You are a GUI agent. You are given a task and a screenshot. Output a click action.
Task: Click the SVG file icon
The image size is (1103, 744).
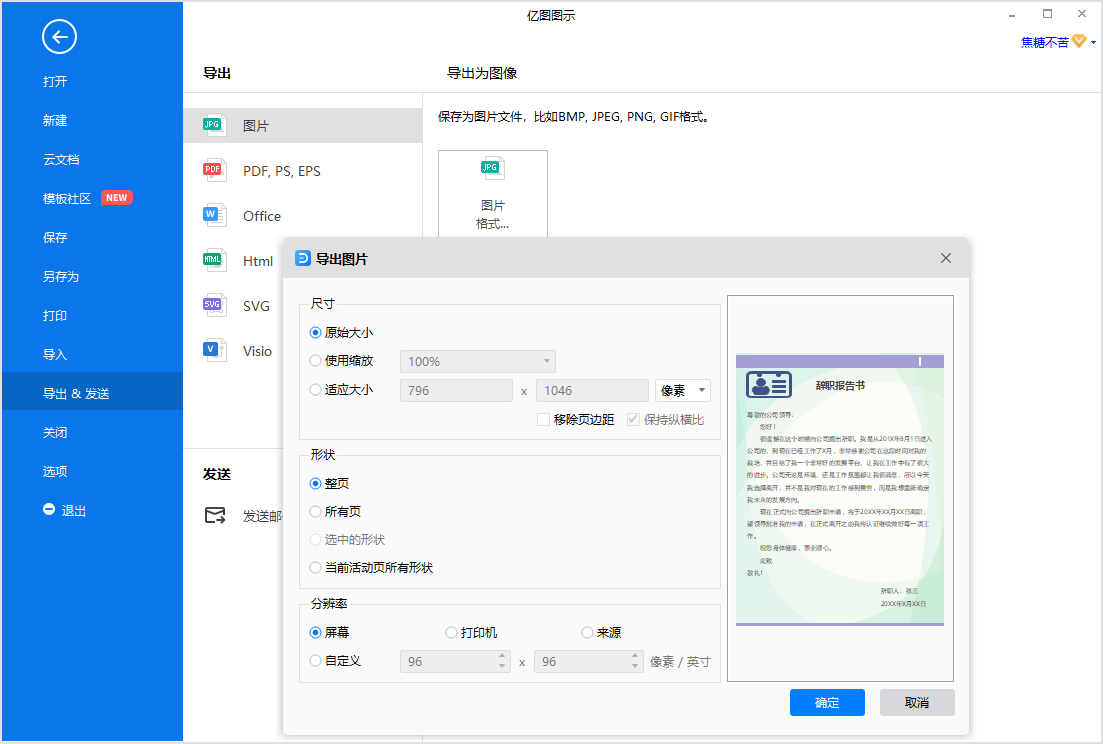[213, 305]
